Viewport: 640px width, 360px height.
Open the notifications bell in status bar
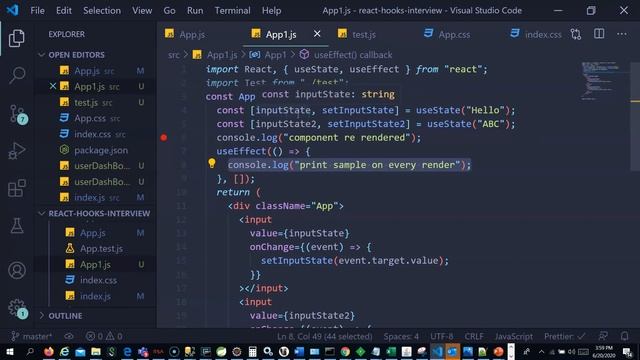(x=624, y=336)
